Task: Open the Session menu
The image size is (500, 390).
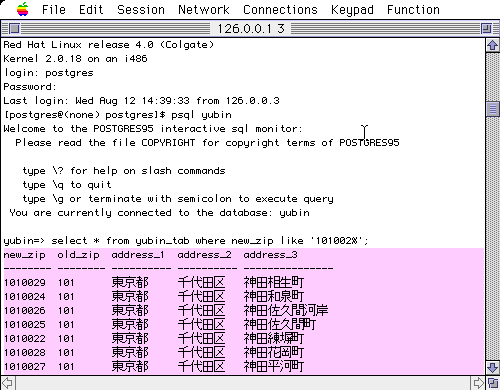Action: coord(141,10)
